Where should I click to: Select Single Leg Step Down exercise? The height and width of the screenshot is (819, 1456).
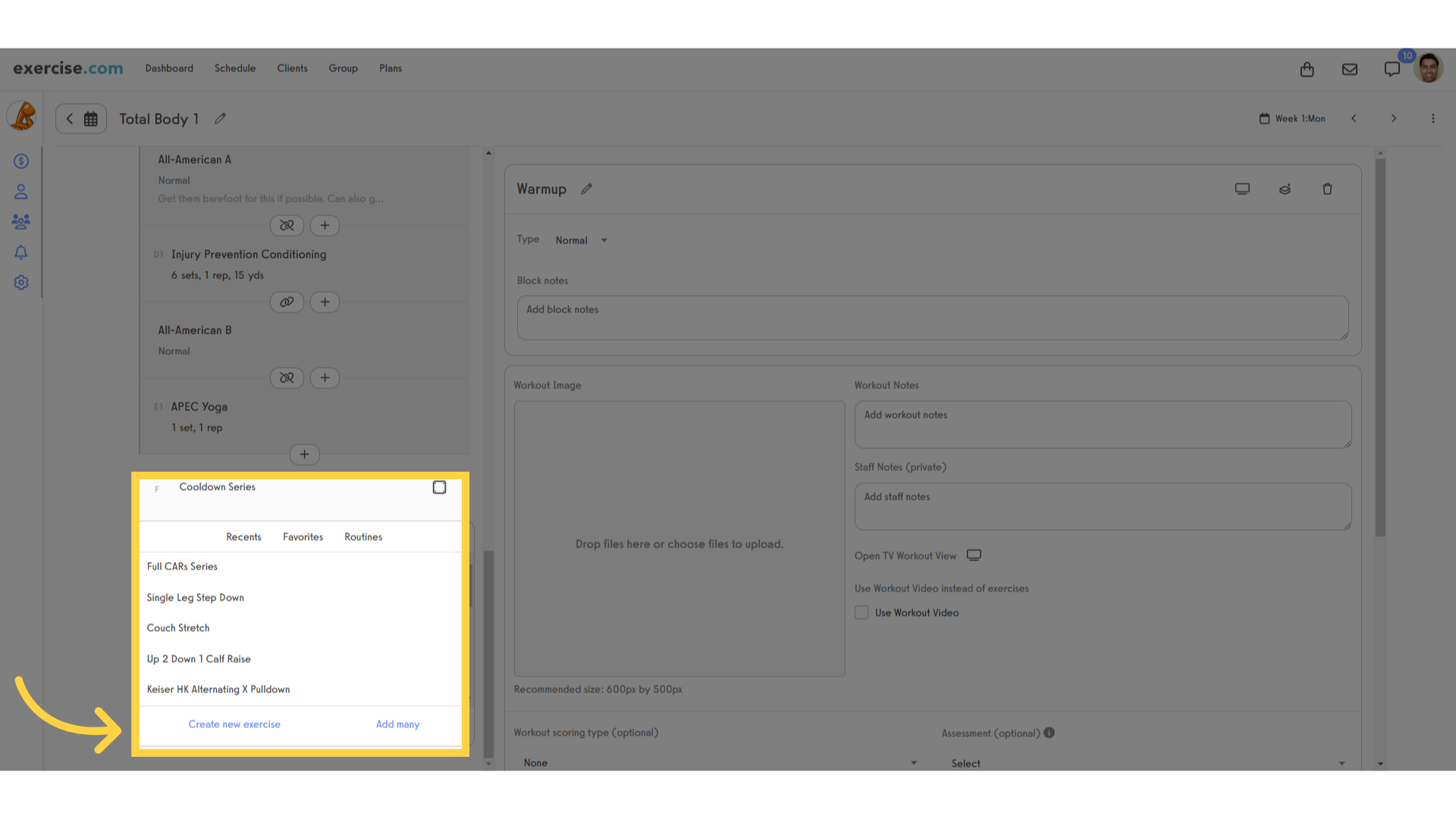(x=300, y=598)
